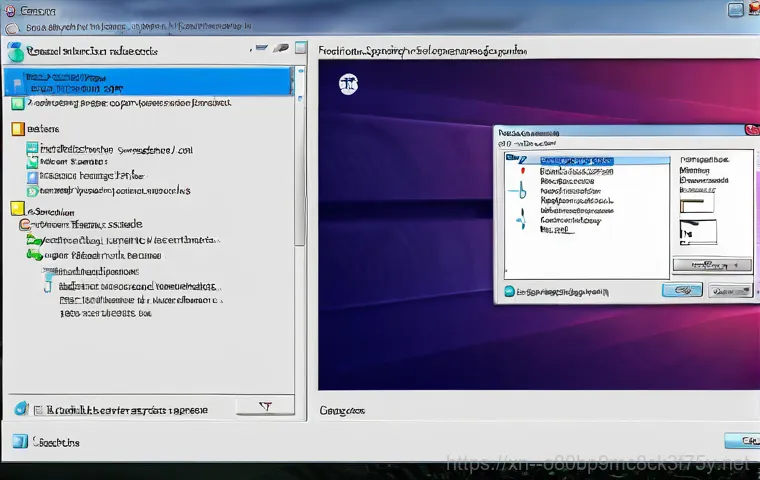760x480 pixels.
Task: Click the main window's top-right blue window button
Action: click(735, 10)
